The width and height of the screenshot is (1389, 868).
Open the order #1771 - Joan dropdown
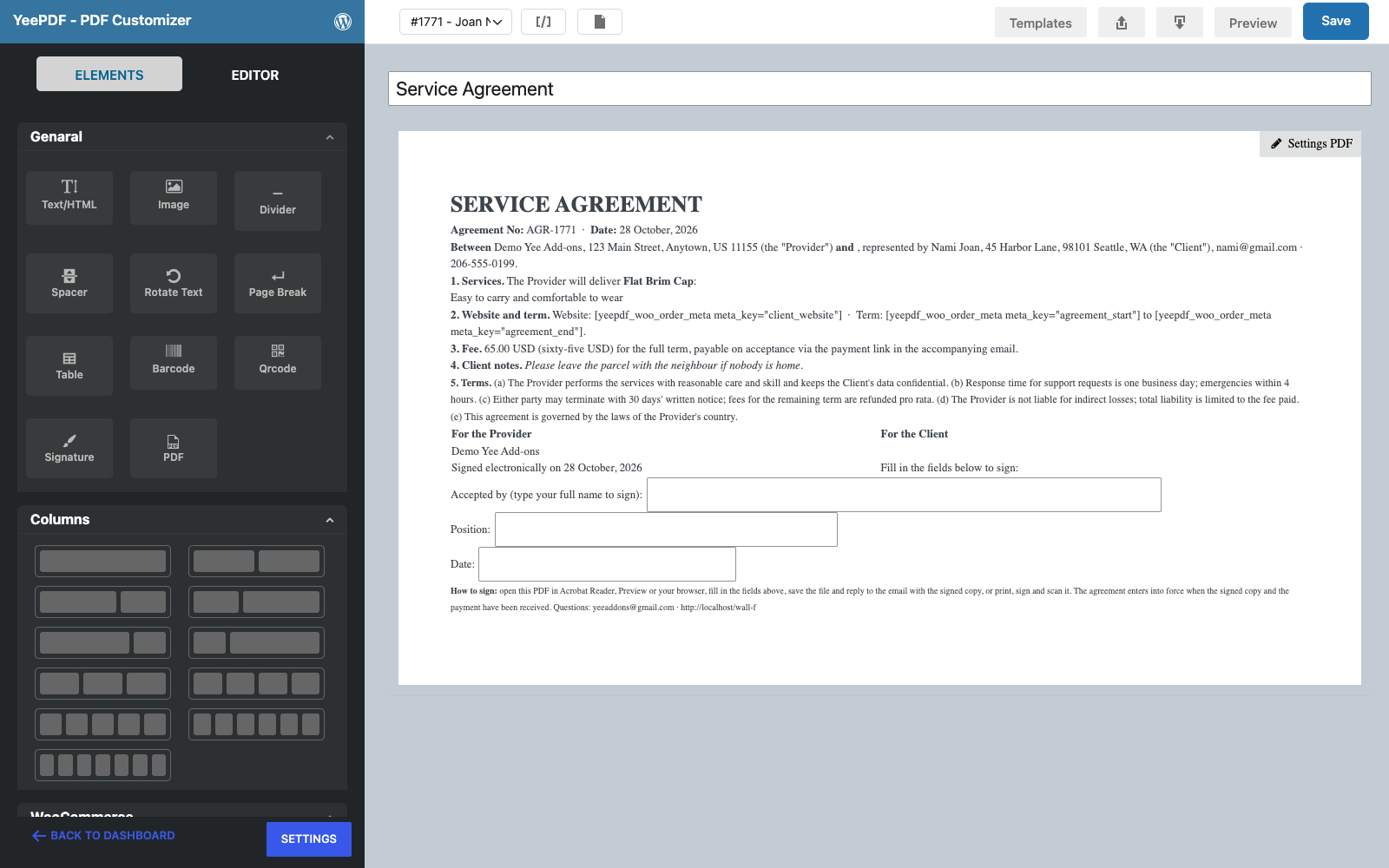coord(456,22)
